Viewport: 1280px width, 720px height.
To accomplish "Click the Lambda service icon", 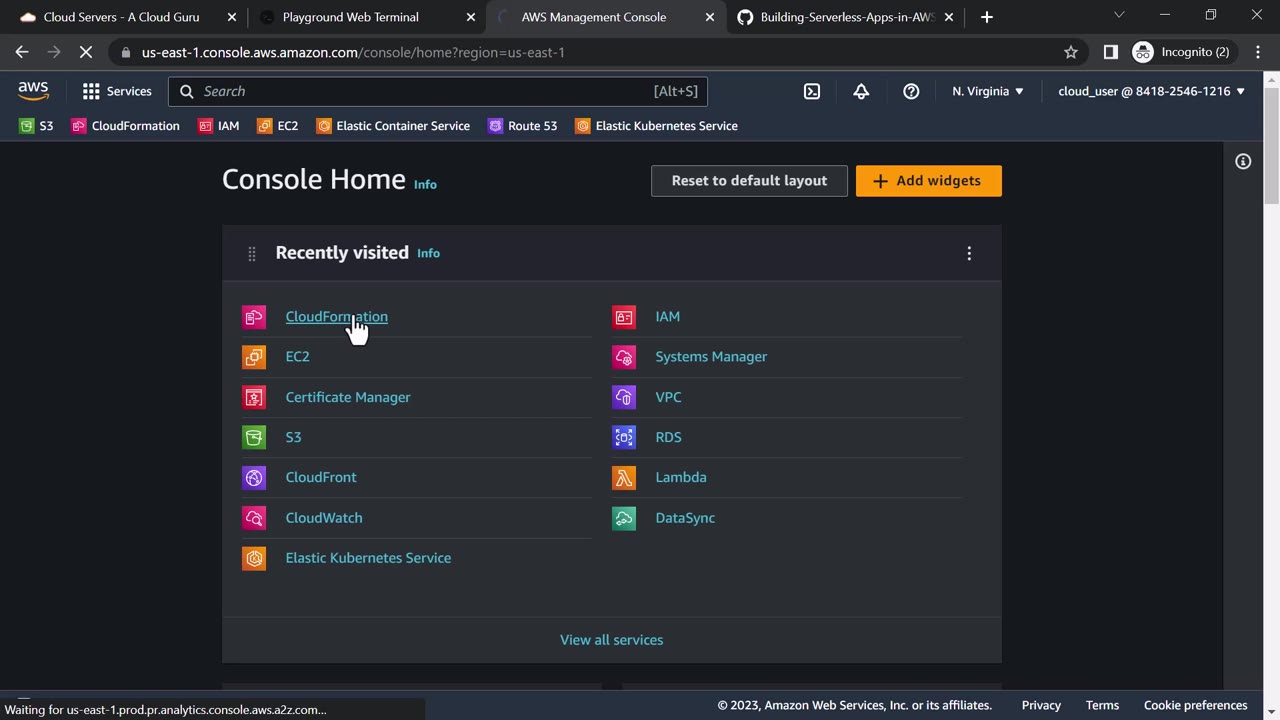I will tap(624, 477).
